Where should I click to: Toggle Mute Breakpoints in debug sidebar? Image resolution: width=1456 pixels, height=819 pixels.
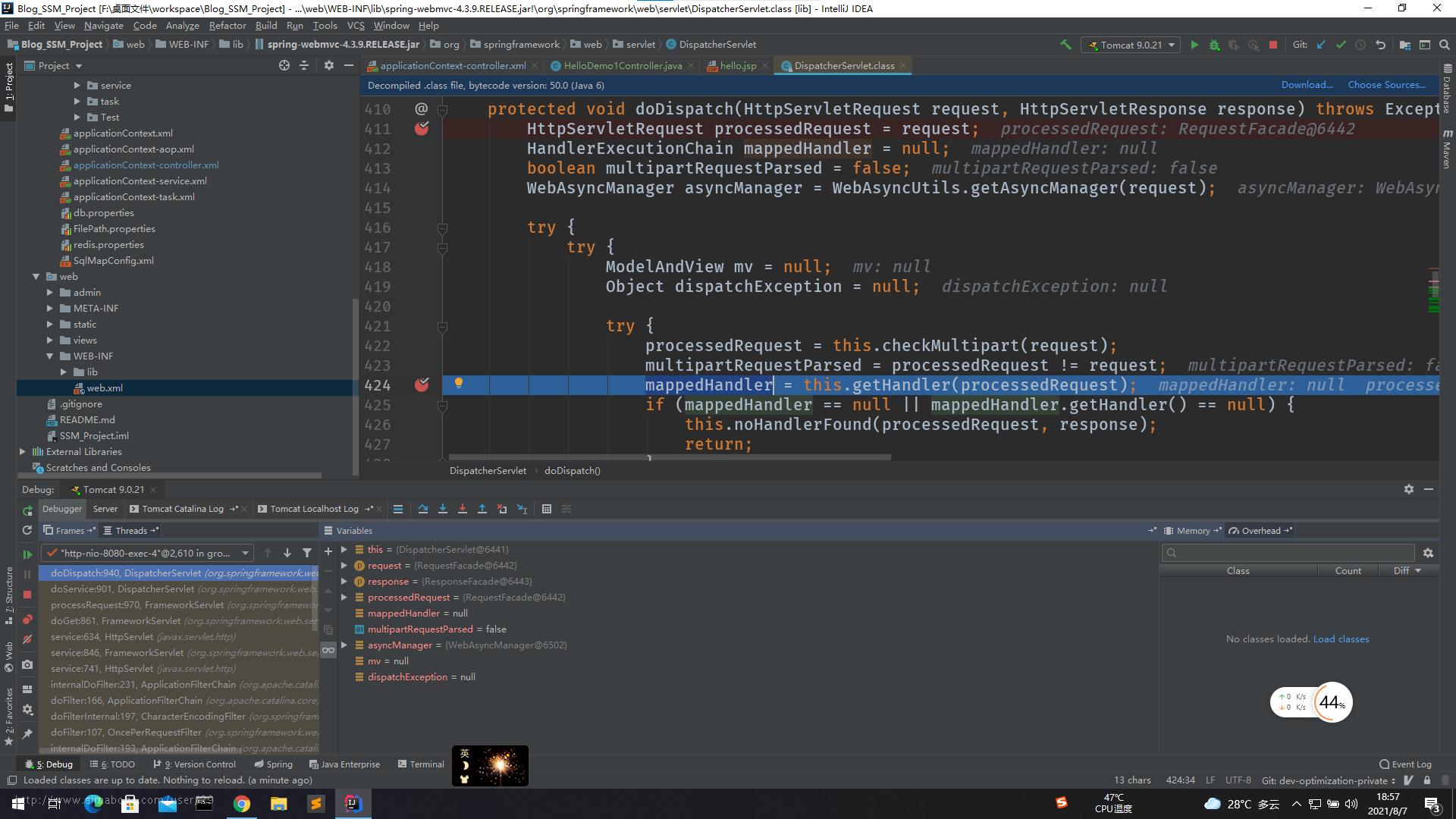[x=27, y=639]
